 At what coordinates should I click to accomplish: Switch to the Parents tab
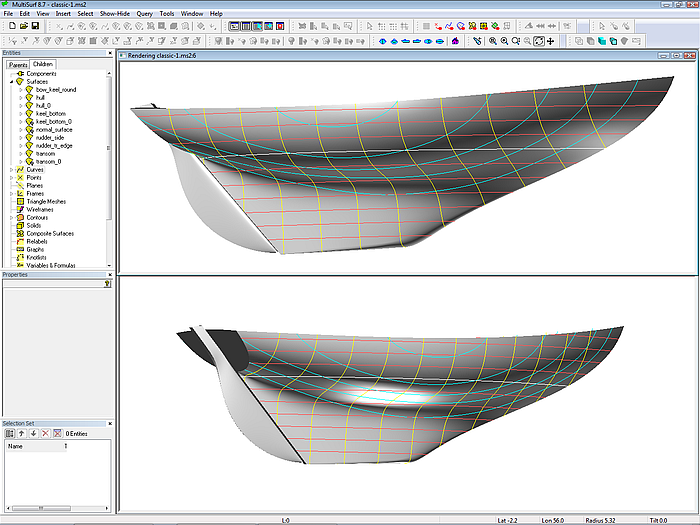(17, 64)
